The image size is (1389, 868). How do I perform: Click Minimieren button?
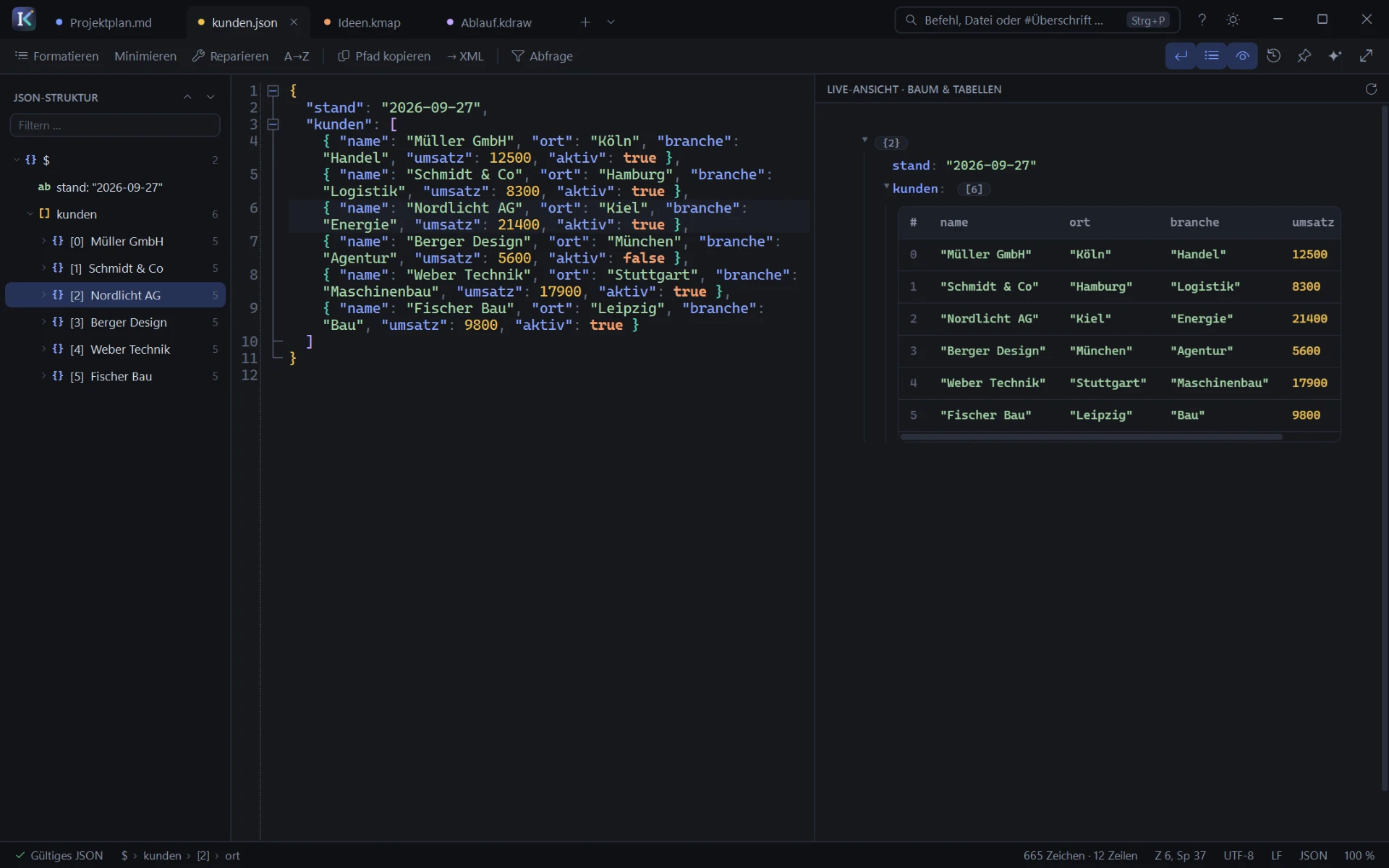[x=145, y=56]
